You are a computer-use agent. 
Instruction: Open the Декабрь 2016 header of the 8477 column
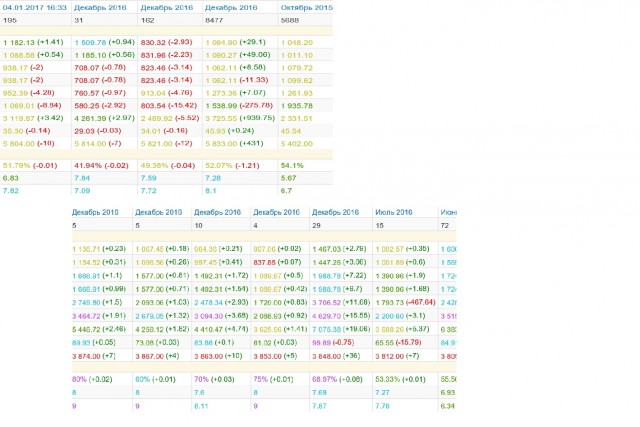point(231,7)
